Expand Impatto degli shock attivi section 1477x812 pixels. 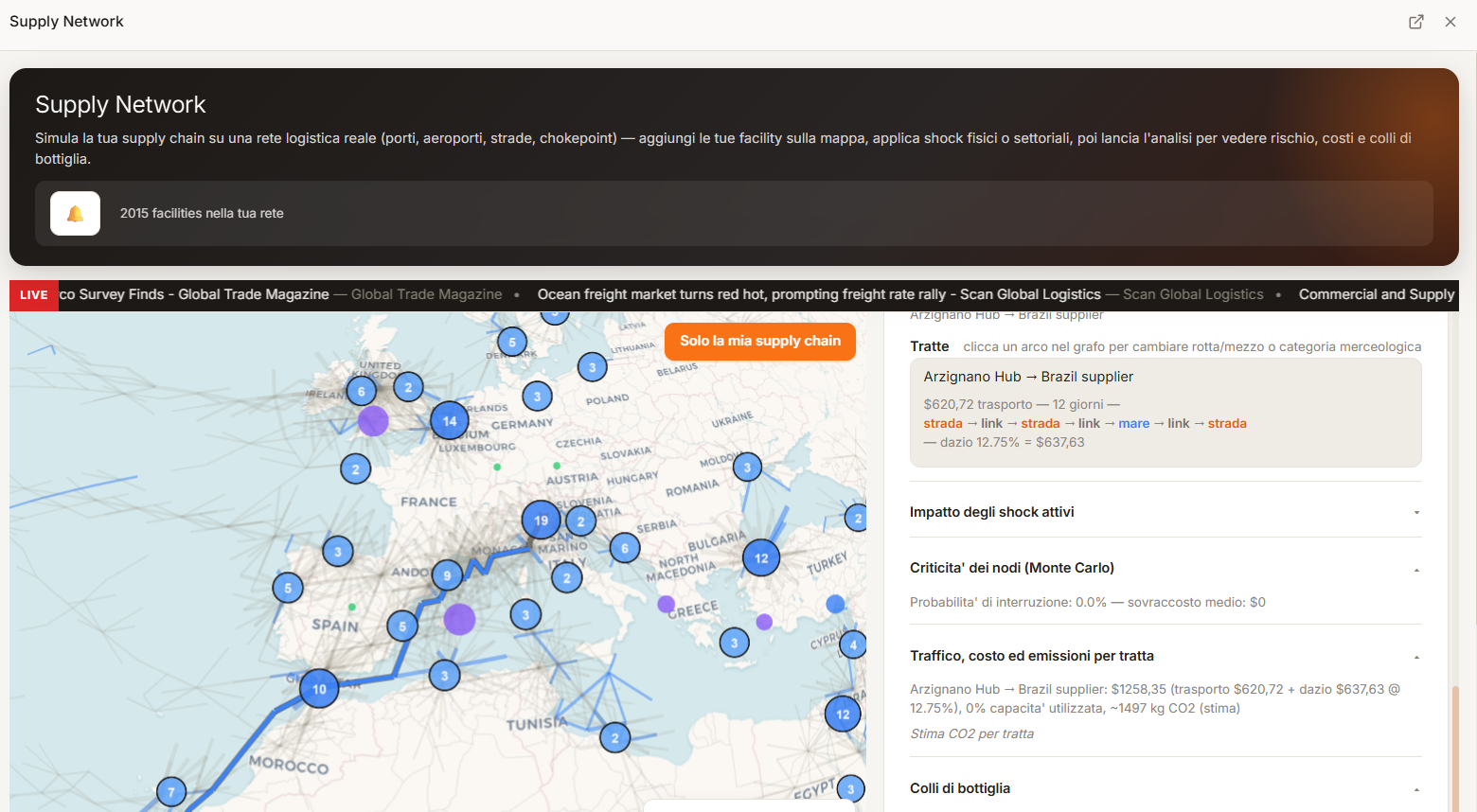1166,512
